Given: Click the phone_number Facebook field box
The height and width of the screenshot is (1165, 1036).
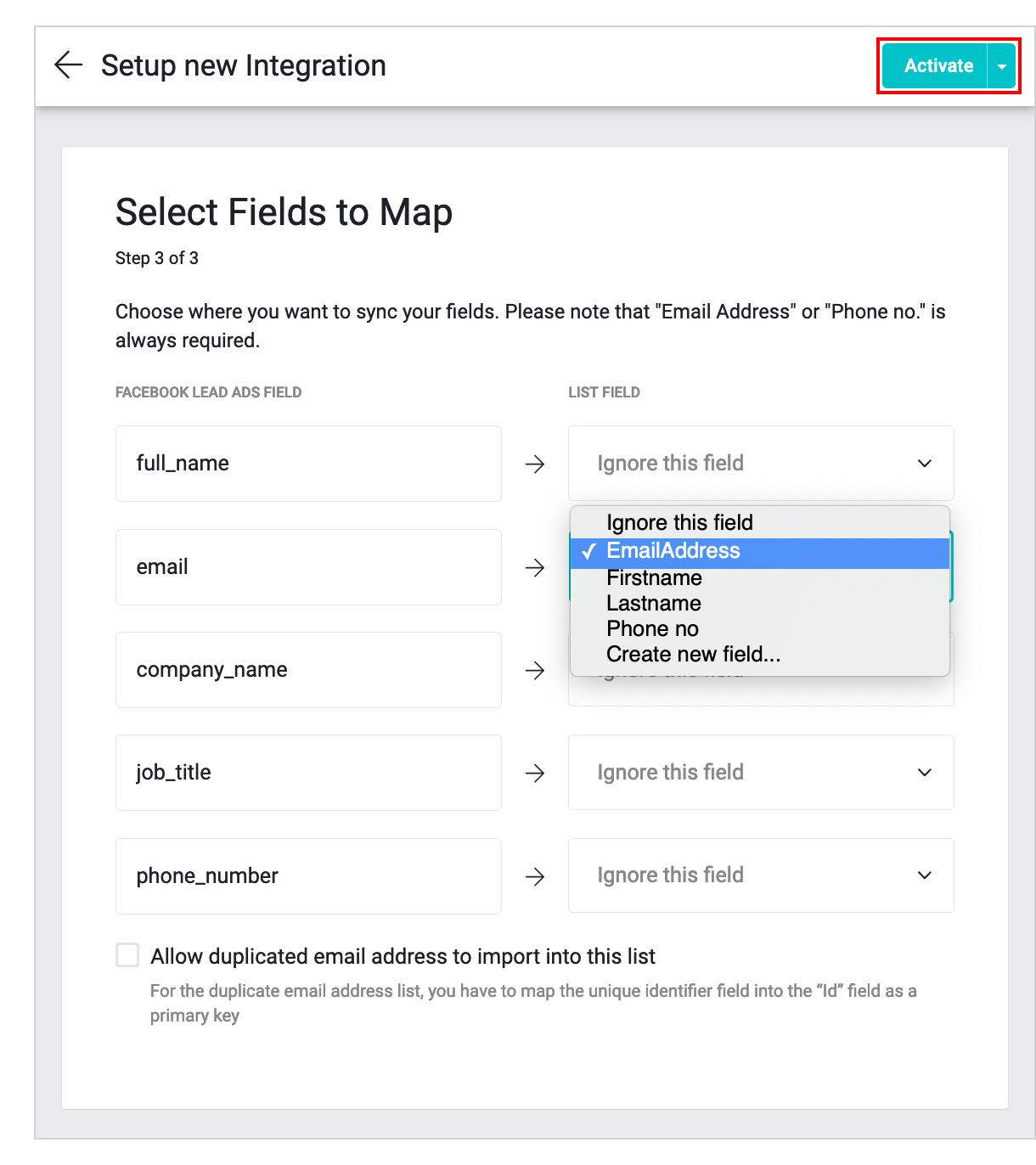Looking at the screenshot, I should click(x=308, y=876).
